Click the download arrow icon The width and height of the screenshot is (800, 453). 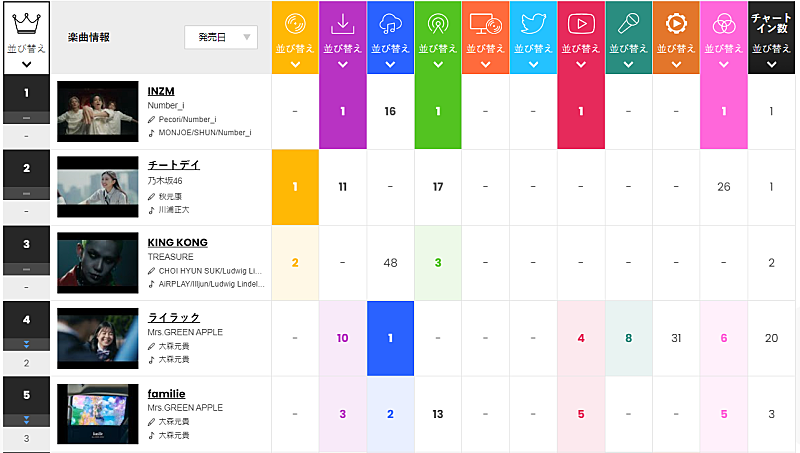pos(343,23)
